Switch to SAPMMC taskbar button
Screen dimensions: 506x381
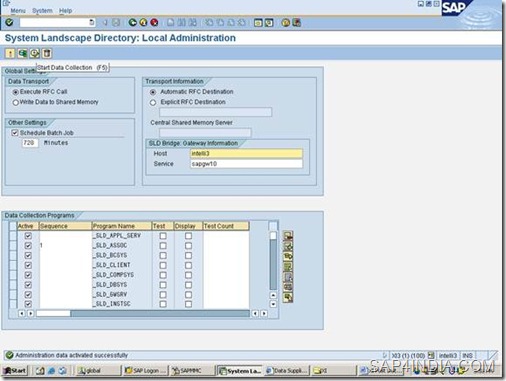(192, 371)
